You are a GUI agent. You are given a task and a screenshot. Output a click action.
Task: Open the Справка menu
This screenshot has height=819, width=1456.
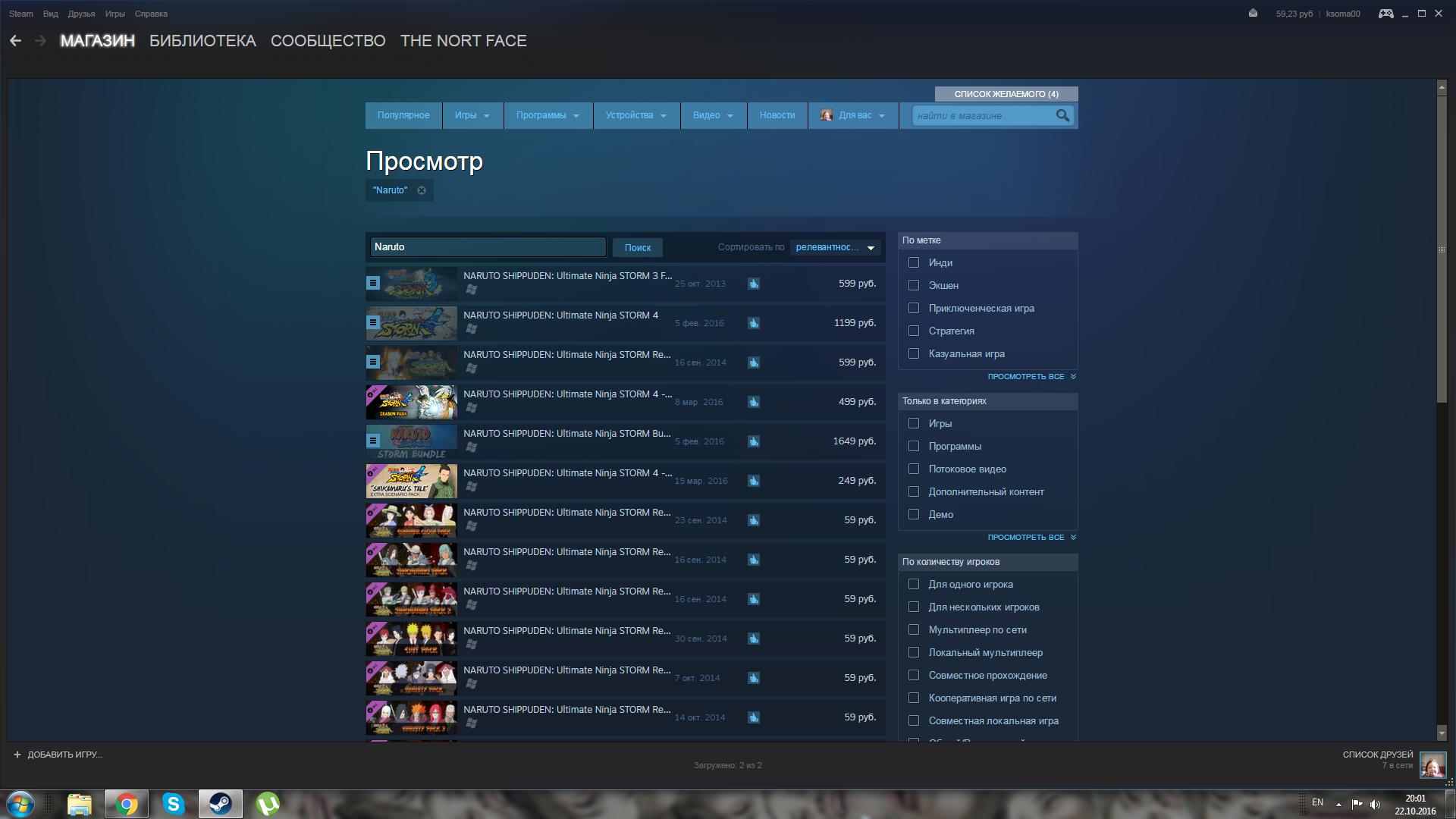(x=151, y=14)
